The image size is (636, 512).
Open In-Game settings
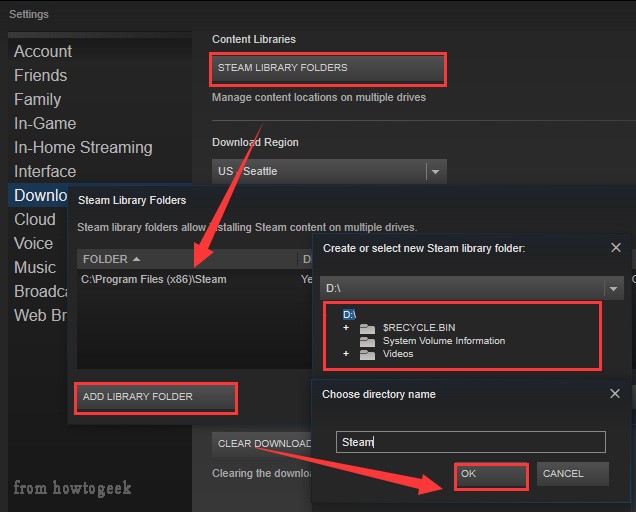click(45, 123)
